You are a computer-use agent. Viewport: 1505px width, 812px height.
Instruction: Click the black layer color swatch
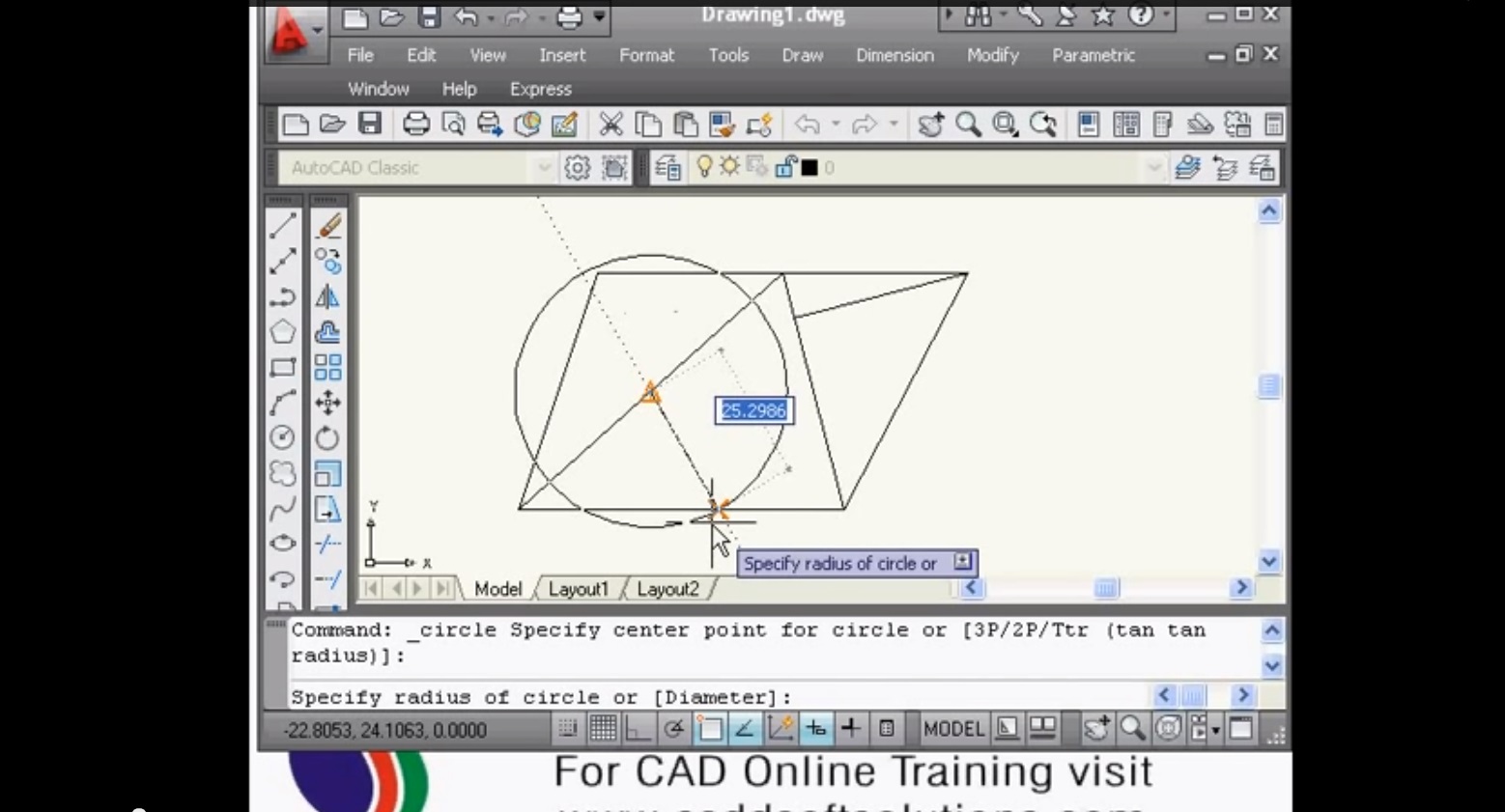(809, 168)
